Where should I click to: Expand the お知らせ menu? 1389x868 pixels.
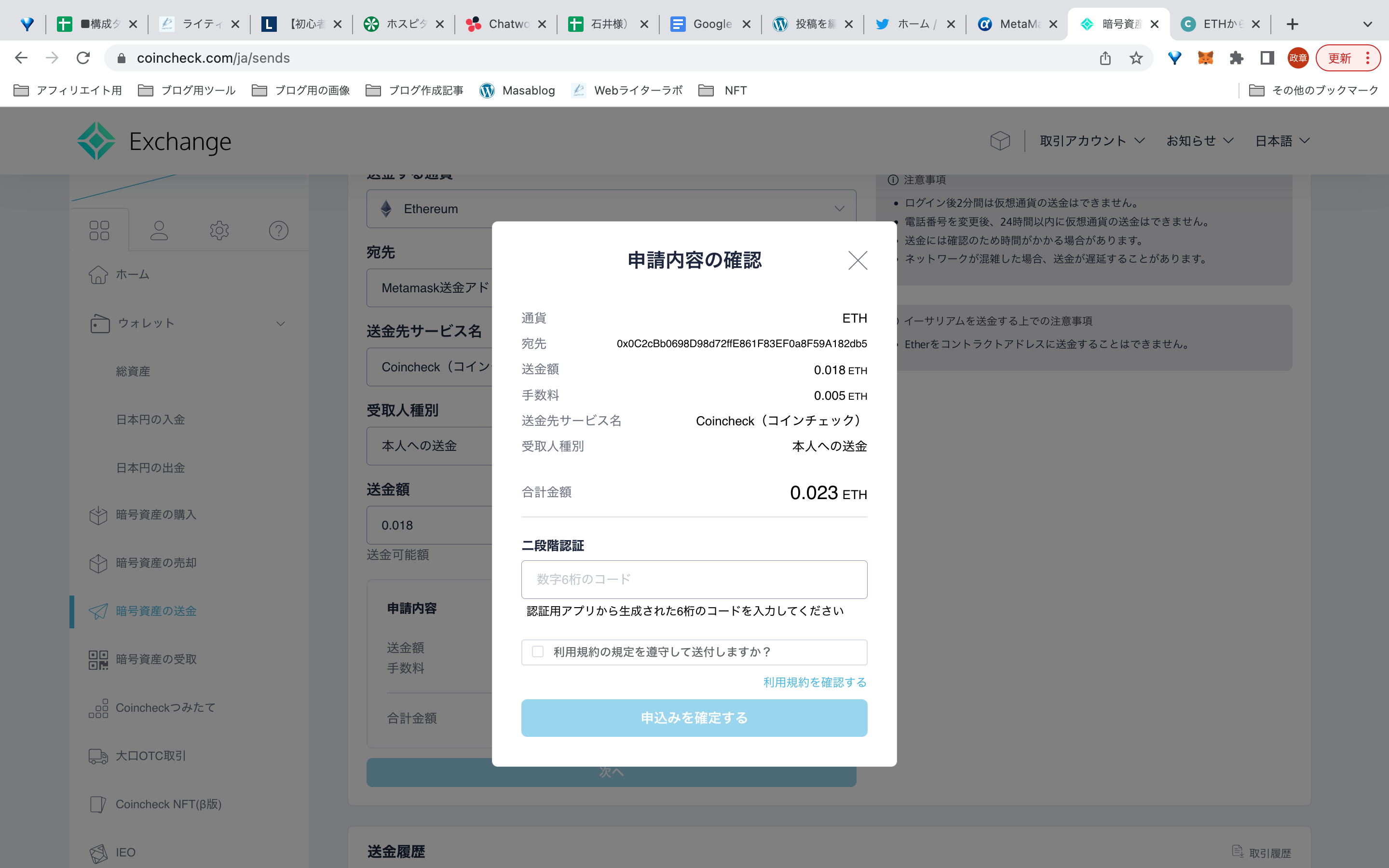click(1199, 141)
